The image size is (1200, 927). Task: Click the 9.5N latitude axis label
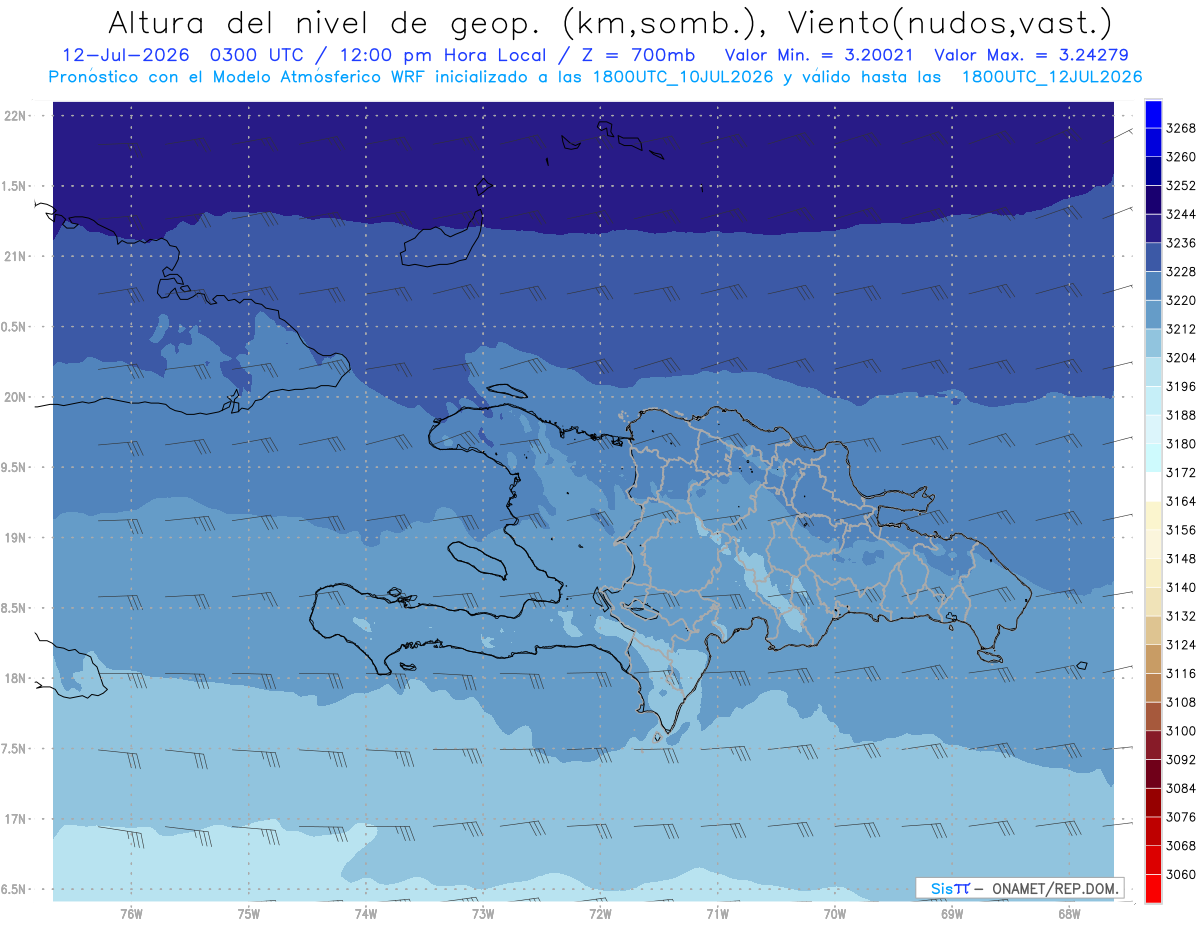click(15, 467)
